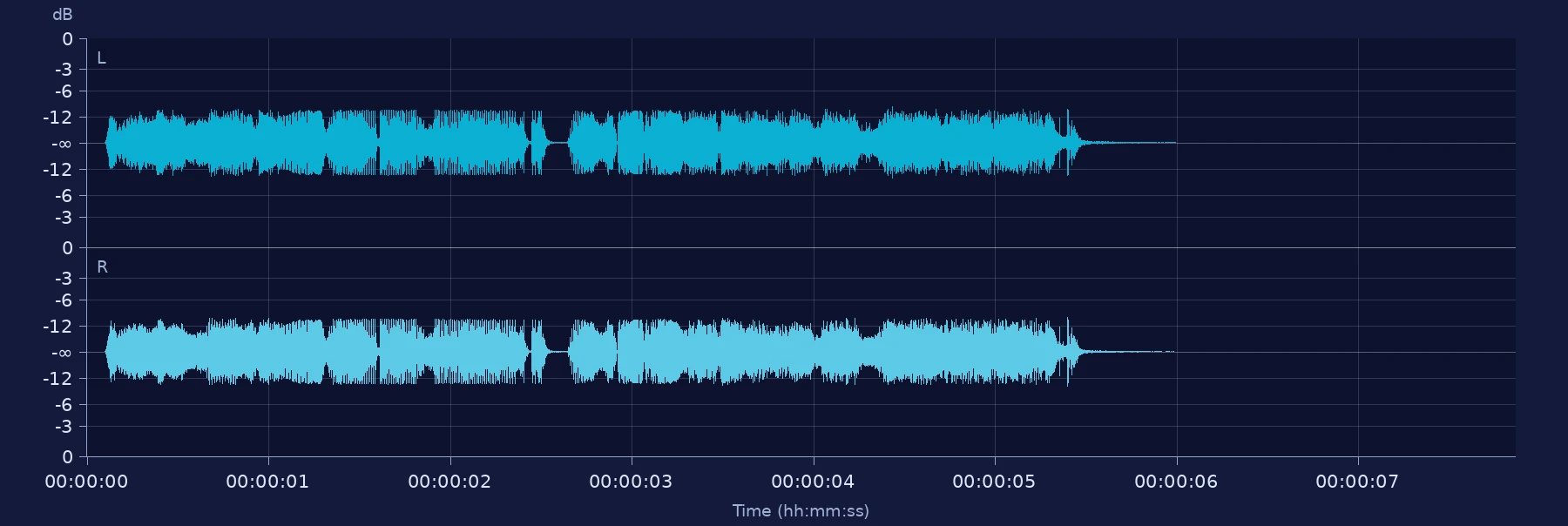Click the dB unit label
The image size is (1568, 526).
tap(63, 15)
